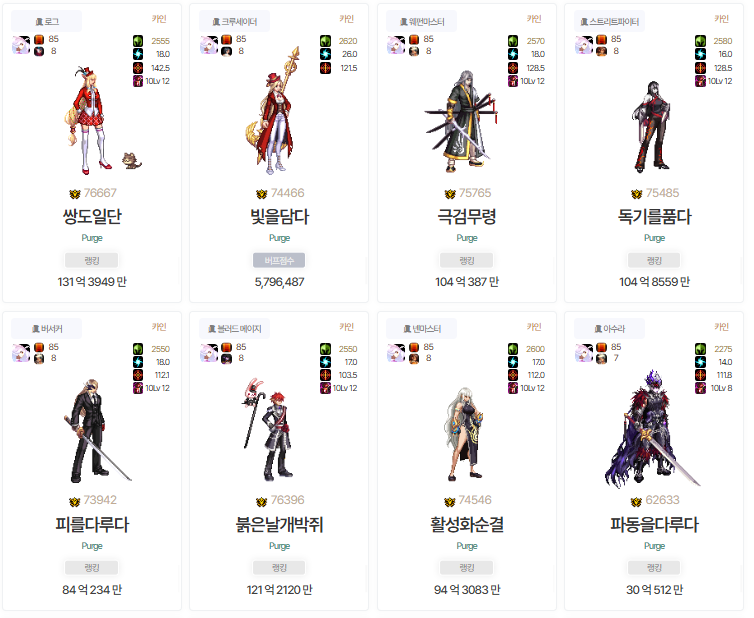Click the character name 활성화순결
The width and height of the screenshot is (754, 618).
[x=466, y=524]
